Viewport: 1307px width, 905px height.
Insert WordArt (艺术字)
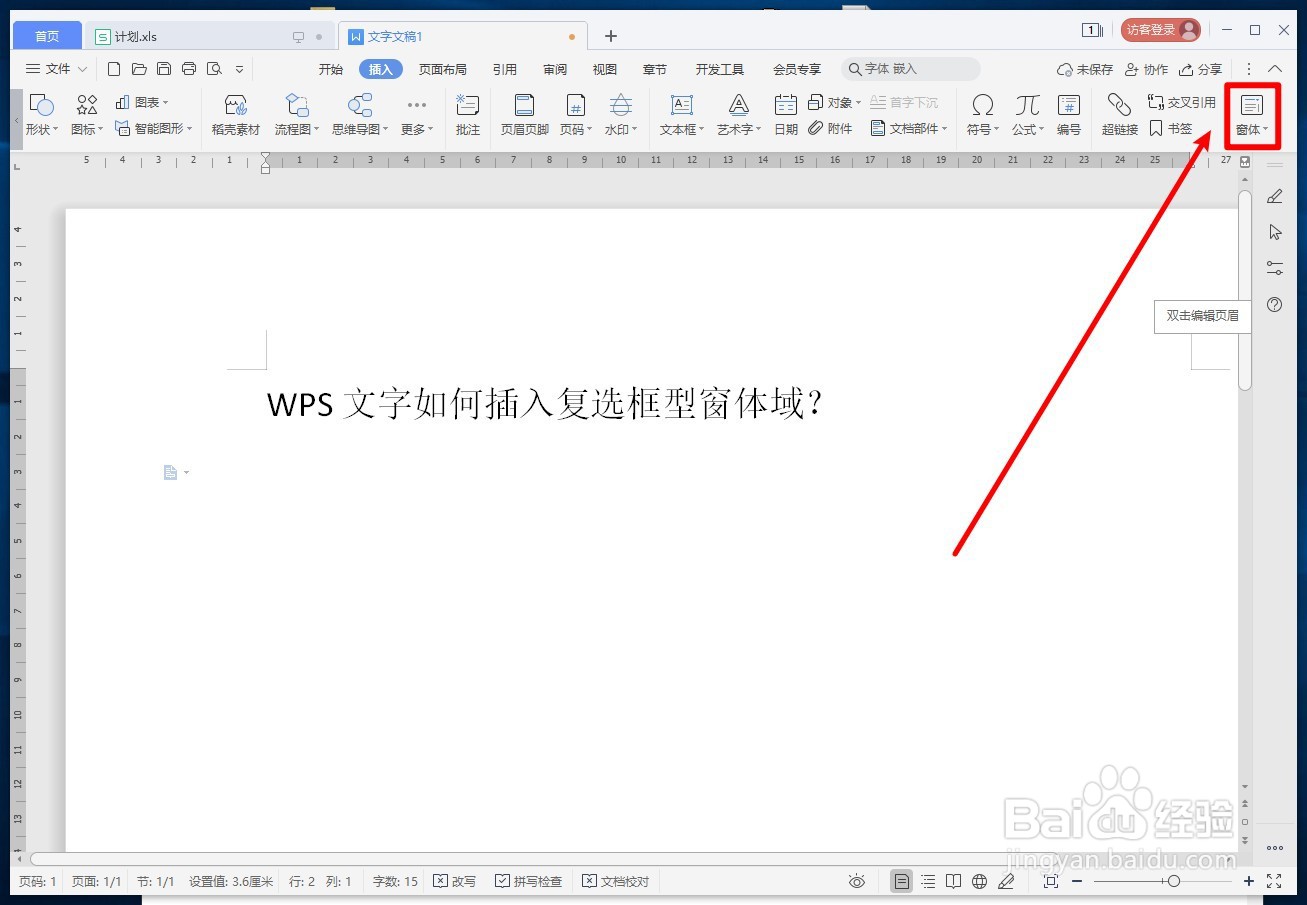click(x=739, y=115)
